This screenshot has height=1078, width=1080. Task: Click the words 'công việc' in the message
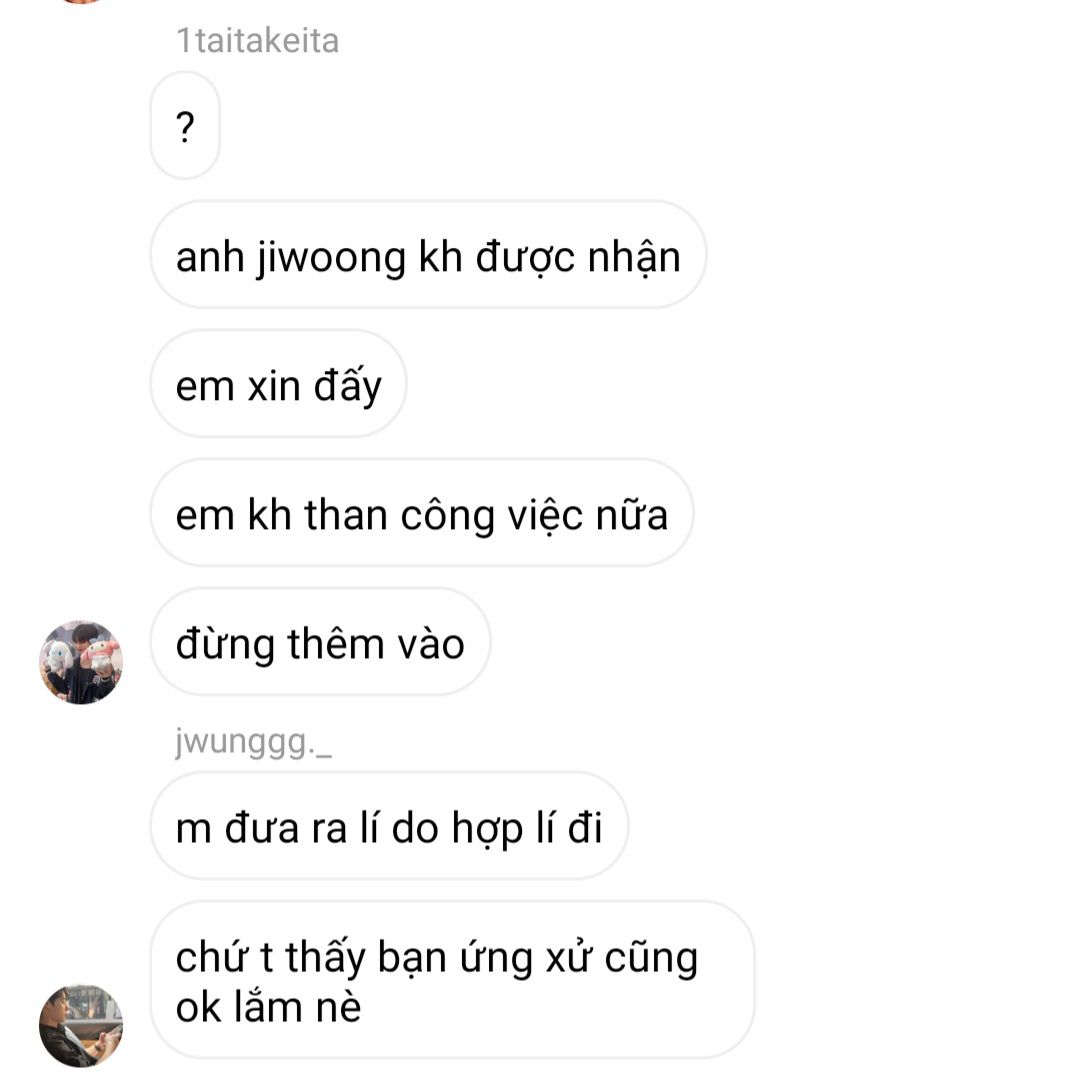(491, 515)
